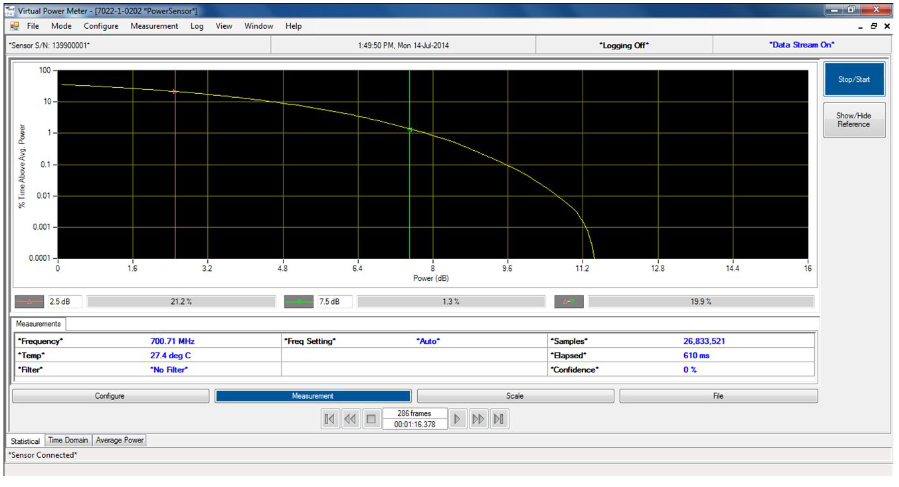
Task: Select the 1.3 % marker reading
Action: pos(451,301)
